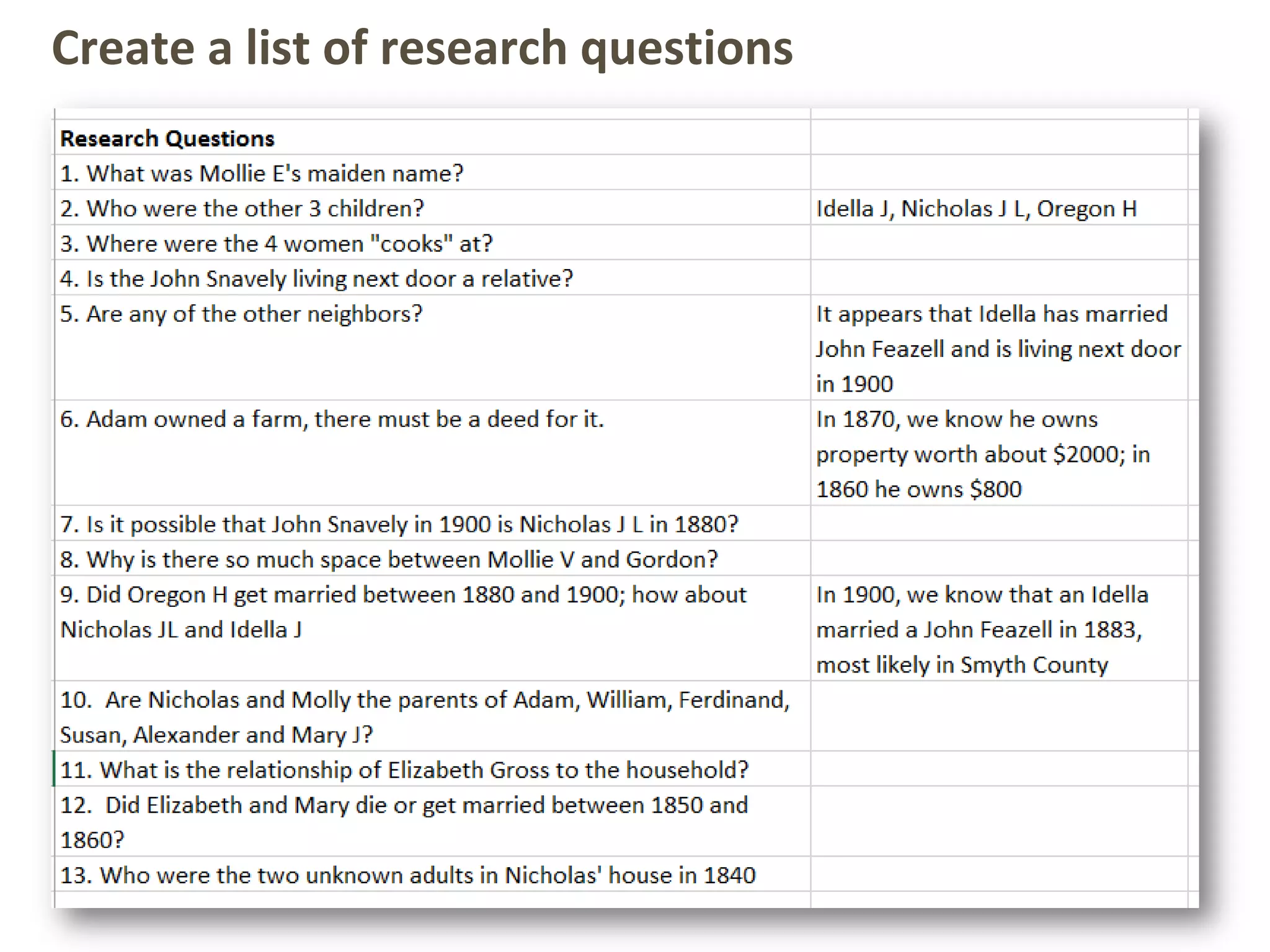
Task: Click the note 'In 1870, we know he owns property worth about $2000'
Action: (999, 453)
